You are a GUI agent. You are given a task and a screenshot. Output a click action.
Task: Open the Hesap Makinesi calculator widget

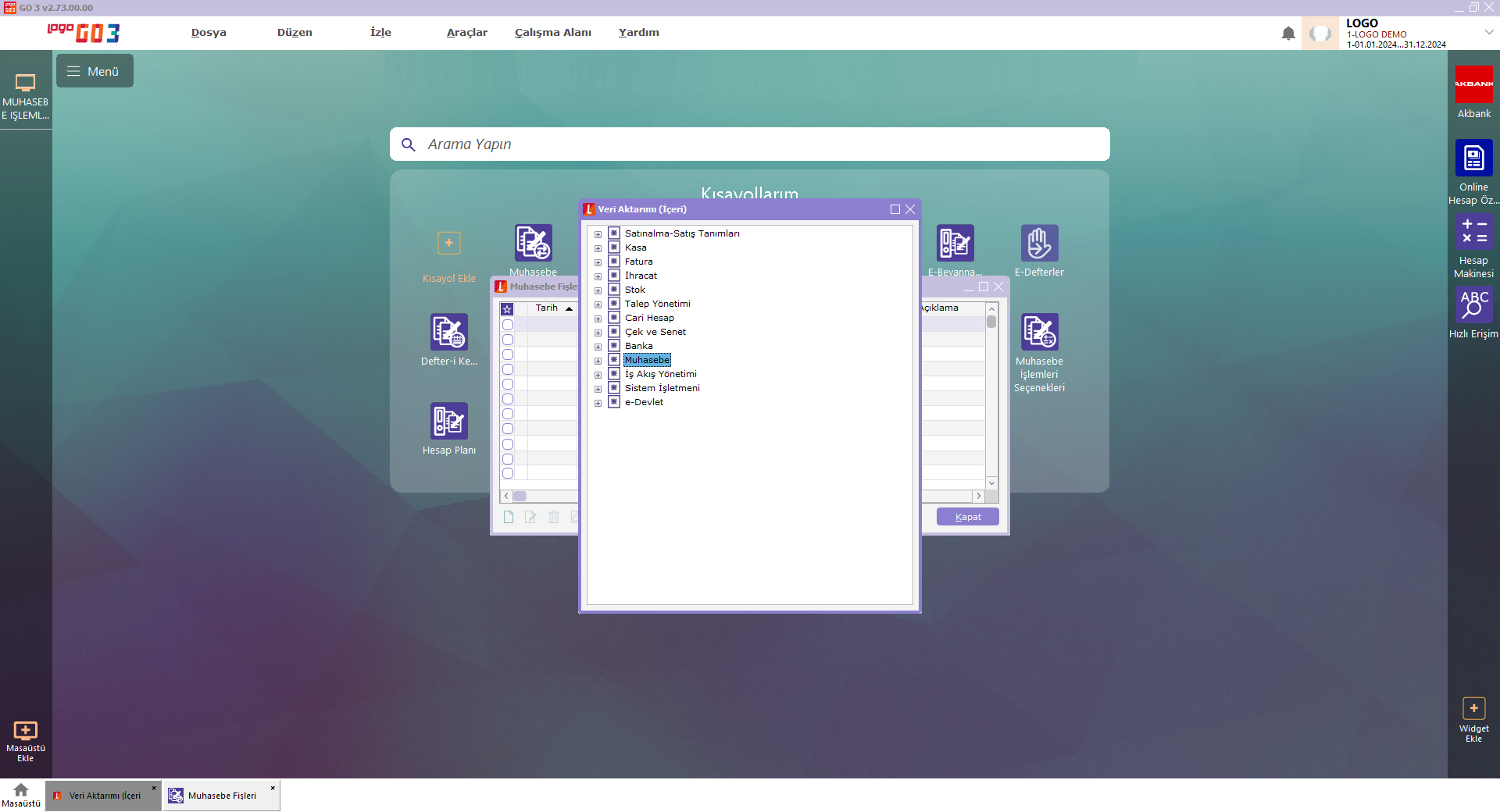point(1473,232)
